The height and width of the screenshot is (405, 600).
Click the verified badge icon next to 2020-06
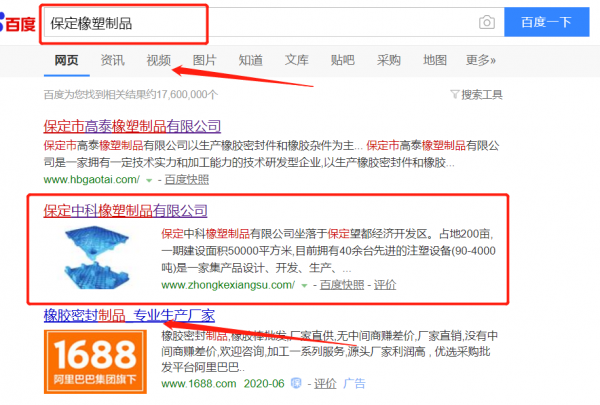pos(296,383)
